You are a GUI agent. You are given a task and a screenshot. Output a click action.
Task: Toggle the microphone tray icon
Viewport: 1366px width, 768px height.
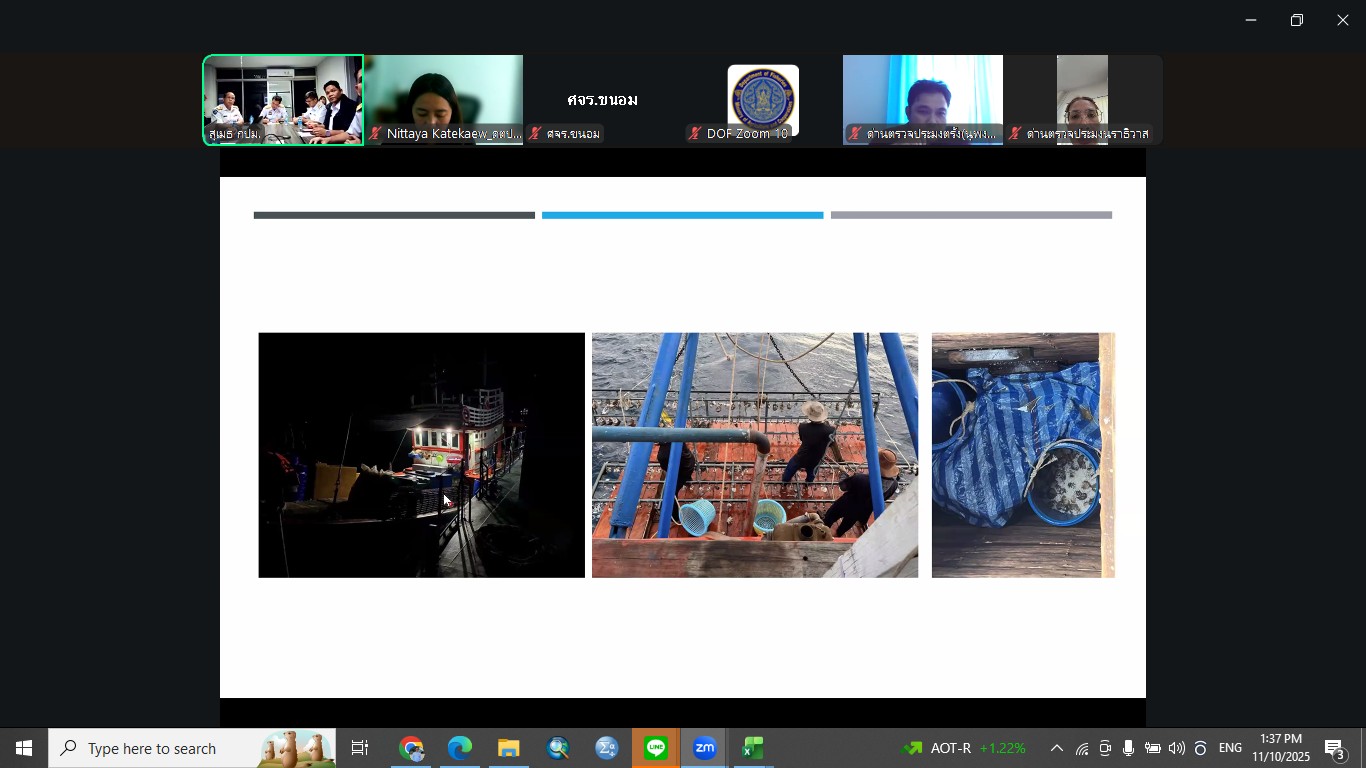(1129, 748)
